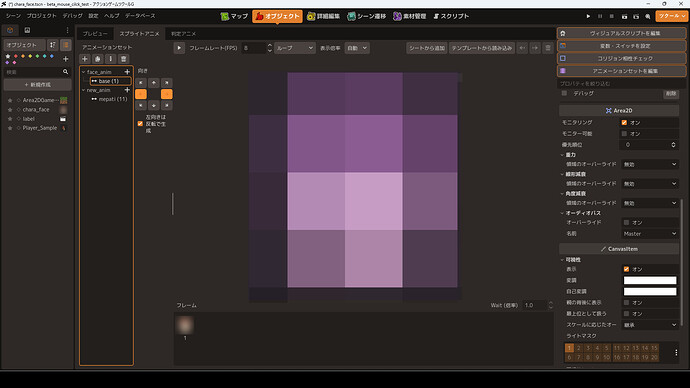Click the コリジョン相性チェック button
The image size is (690, 388).
coord(621,58)
